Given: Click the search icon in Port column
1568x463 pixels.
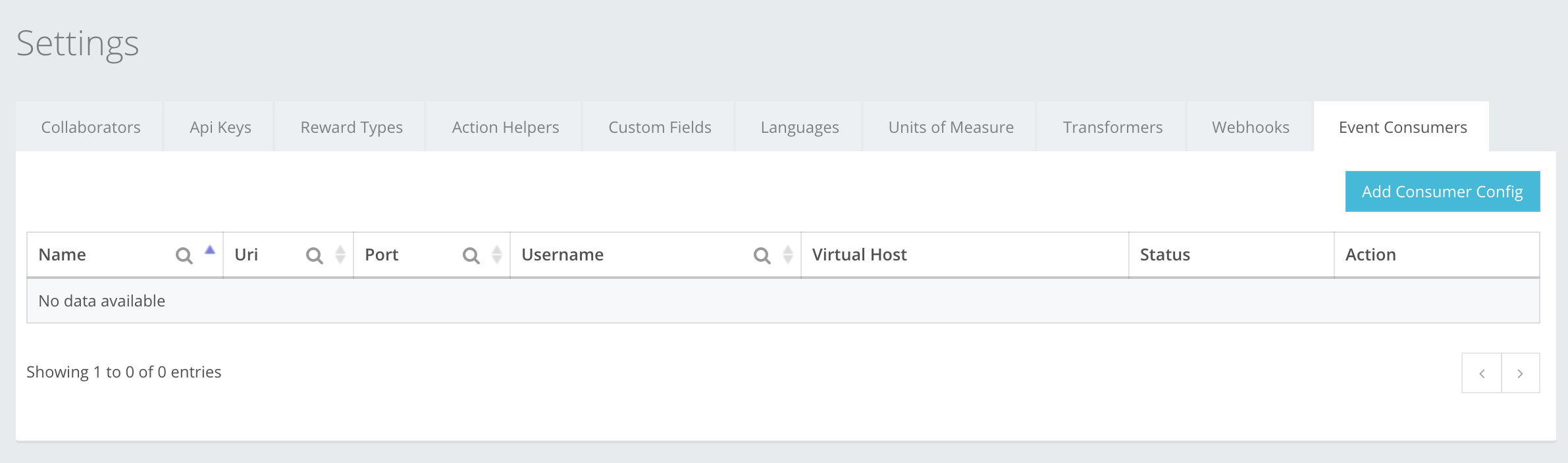Looking at the screenshot, I should (471, 255).
